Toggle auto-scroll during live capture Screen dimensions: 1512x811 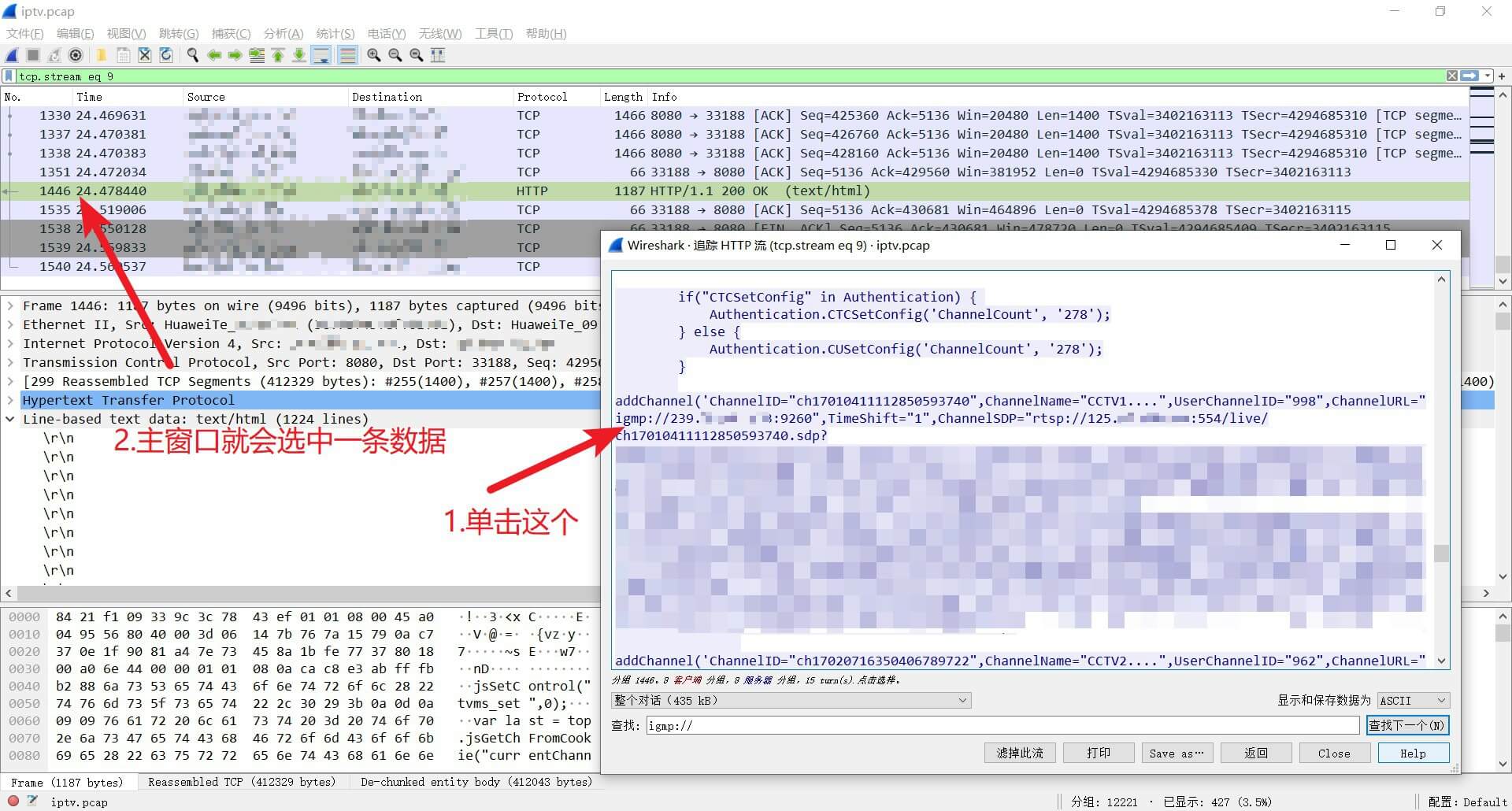[321, 55]
